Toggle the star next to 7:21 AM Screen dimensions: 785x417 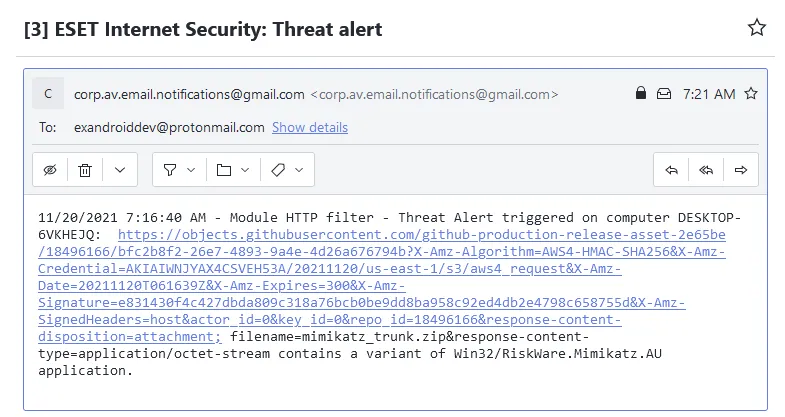coord(750,94)
